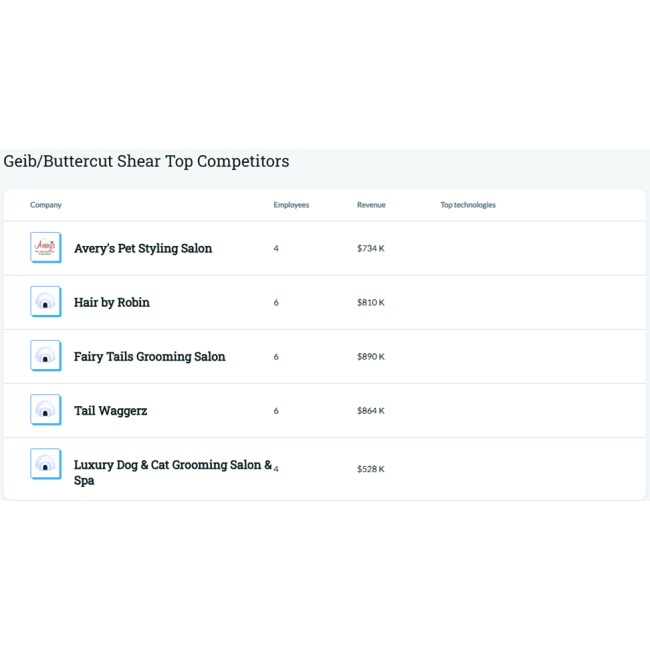Screen dimensions: 650x650
Task: Select the $734 K revenue value
Action: click(x=371, y=248)
